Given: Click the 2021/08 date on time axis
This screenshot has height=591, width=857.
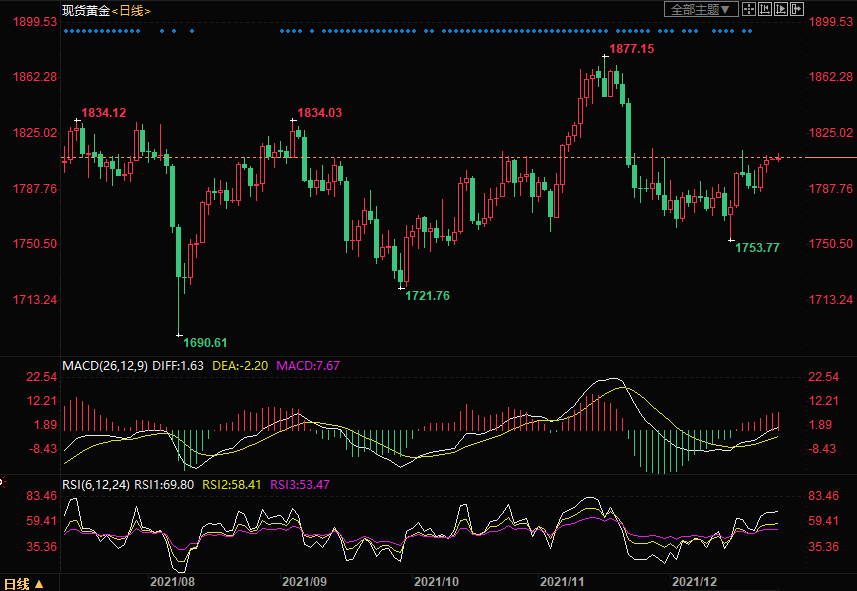Looking at the screenshot, I should [x=172, y=581].
